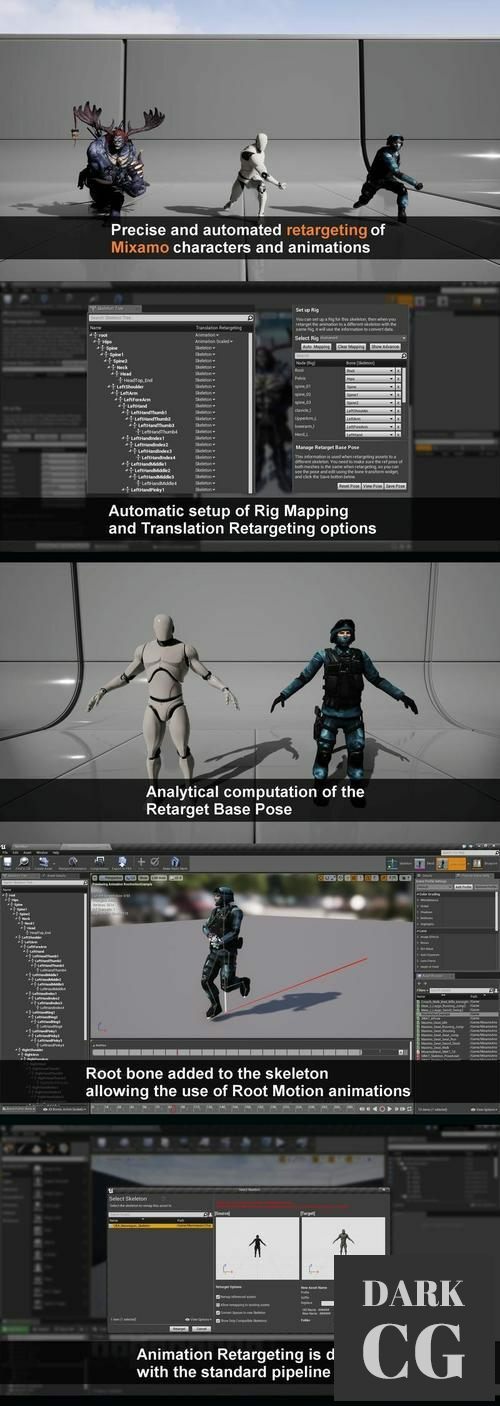This screenshot has width=500, height=1406.
Task: Open the Neck bone retargeting dropdown
Action: click(x=205, y=368)
